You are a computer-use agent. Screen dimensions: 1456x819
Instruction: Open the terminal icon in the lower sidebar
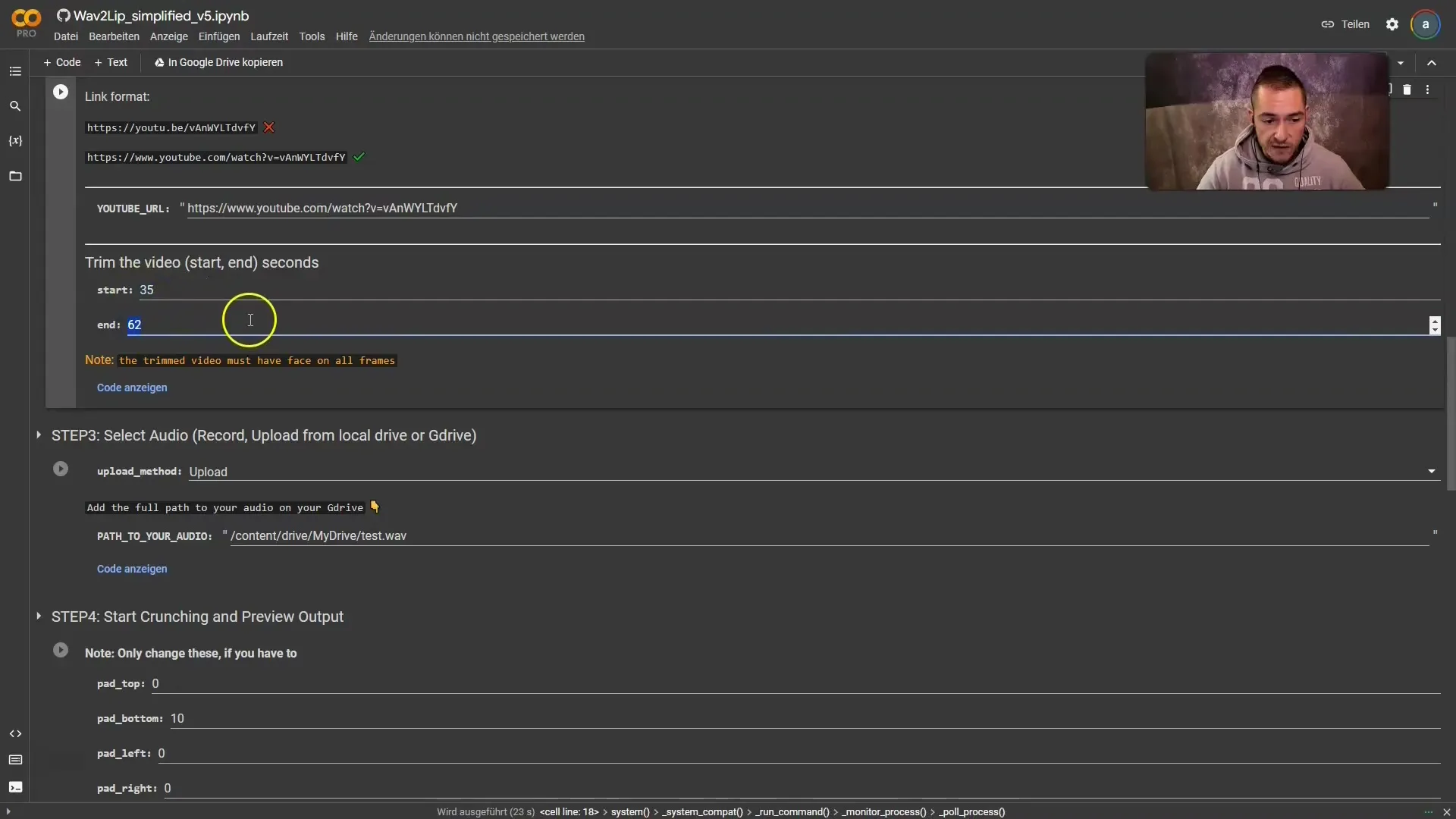coord(15,787)
